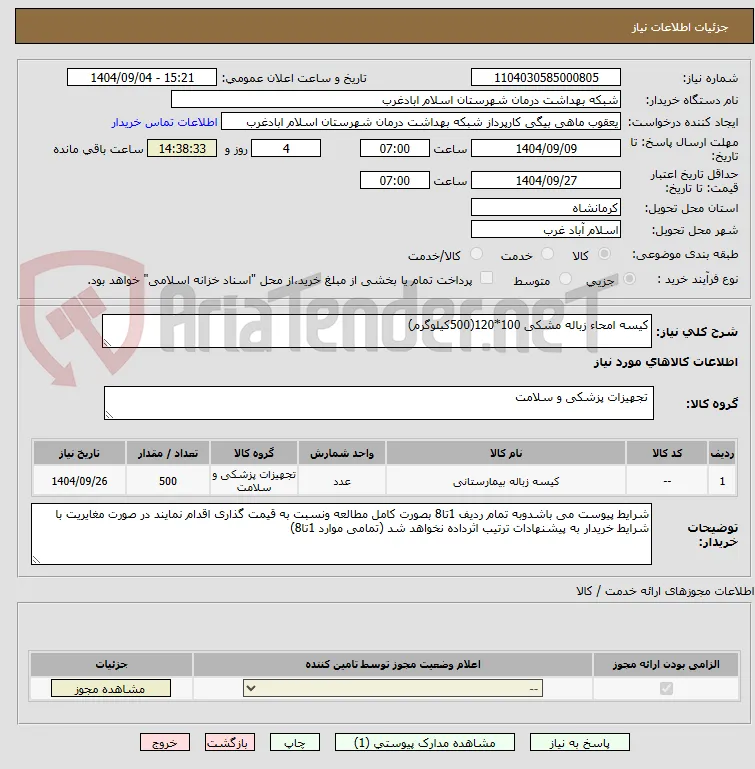The width and height of the screenshot is (755, 769).
Task: Open اطلاعات تماس خریدار link
Action: 165,122
